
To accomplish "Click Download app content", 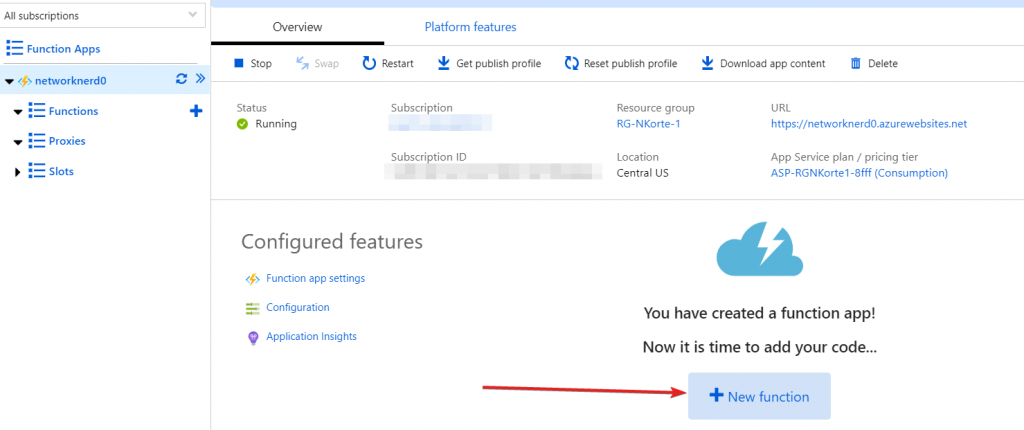I will (x=763, y=63).
